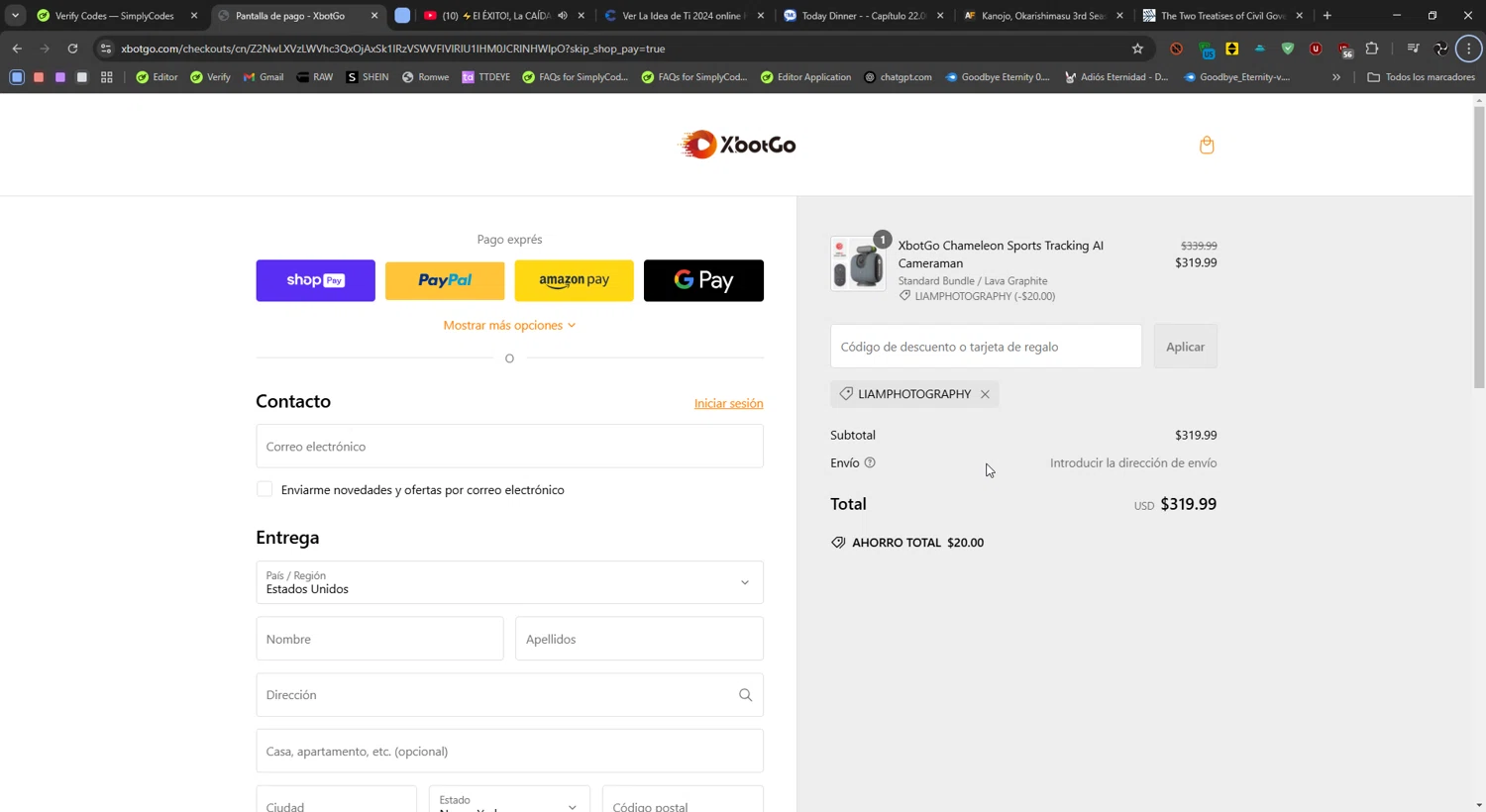Click the apartment optional address field
The width and height of the screenshot is (1486, 812).
tap(509, 751)
